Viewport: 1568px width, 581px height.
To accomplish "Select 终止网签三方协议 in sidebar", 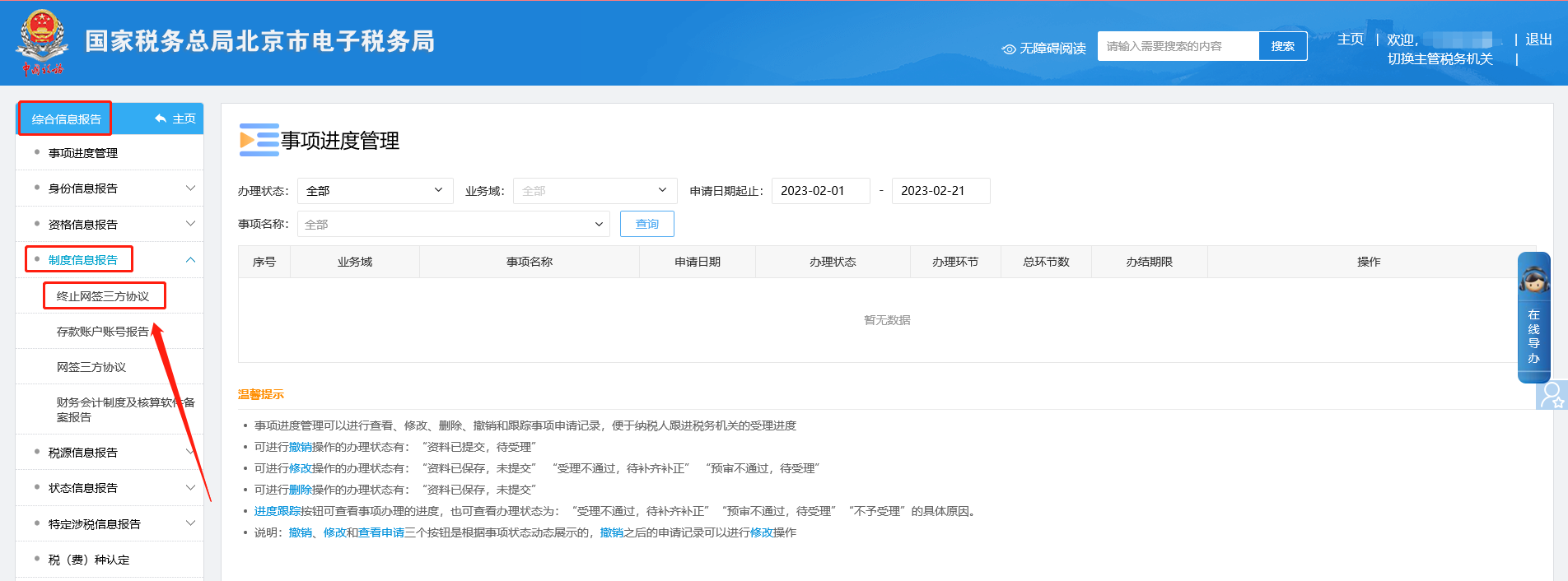I will pyautogui.click(x=103, y=296).
